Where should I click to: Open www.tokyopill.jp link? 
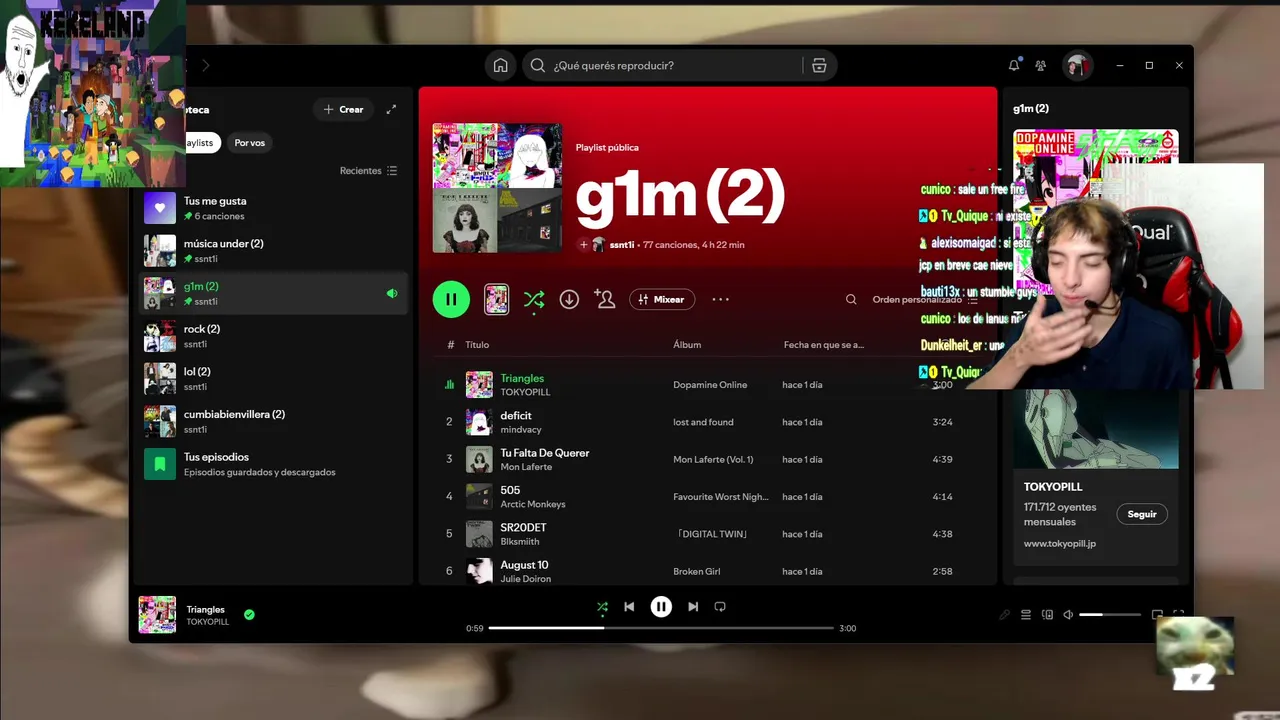[1060, 544]
